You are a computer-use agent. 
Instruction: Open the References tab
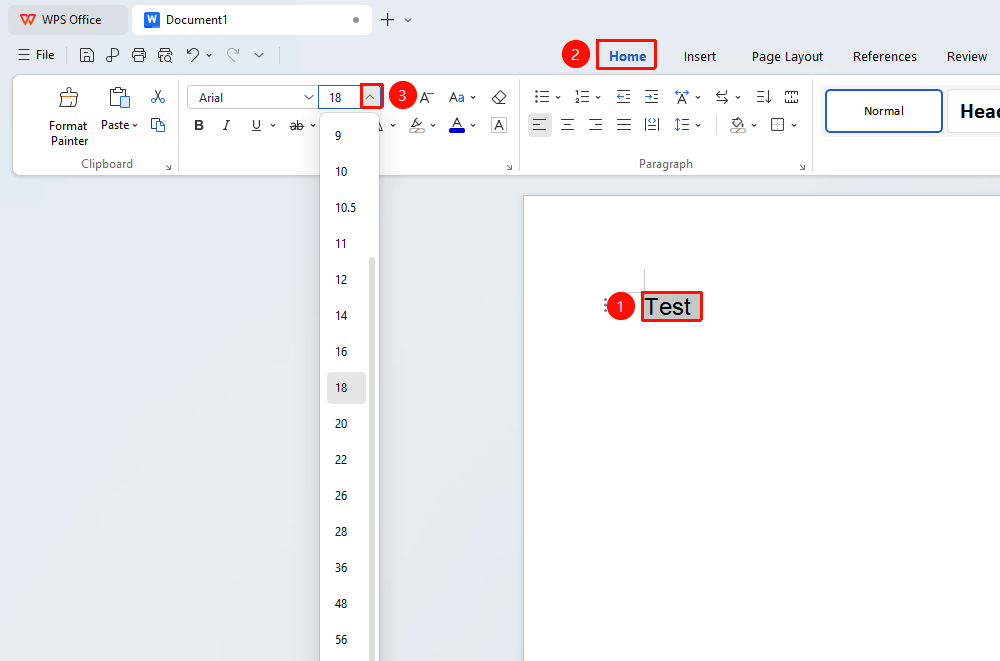pos(885,56)
